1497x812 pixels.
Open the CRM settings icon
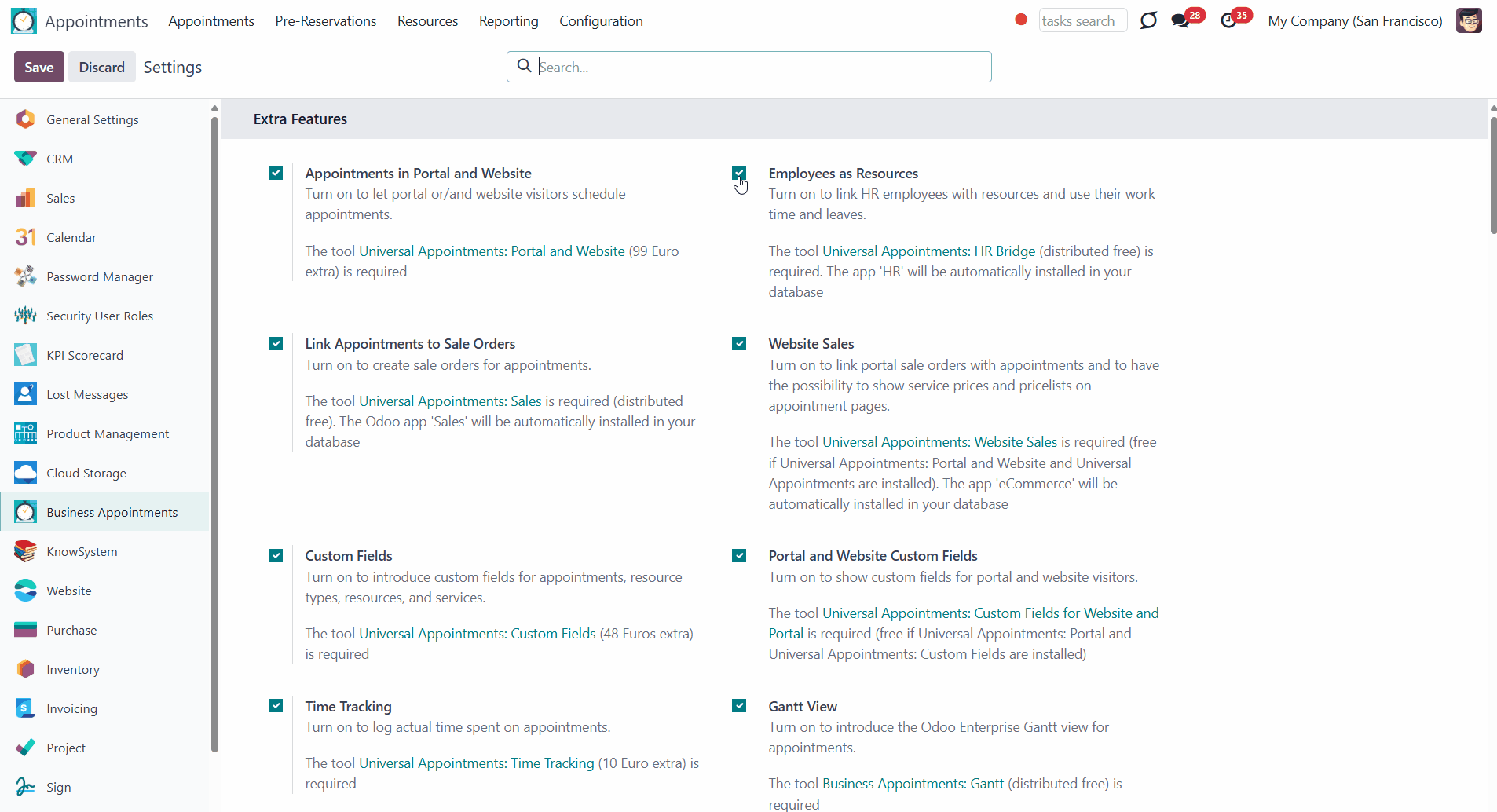[25, 159]
